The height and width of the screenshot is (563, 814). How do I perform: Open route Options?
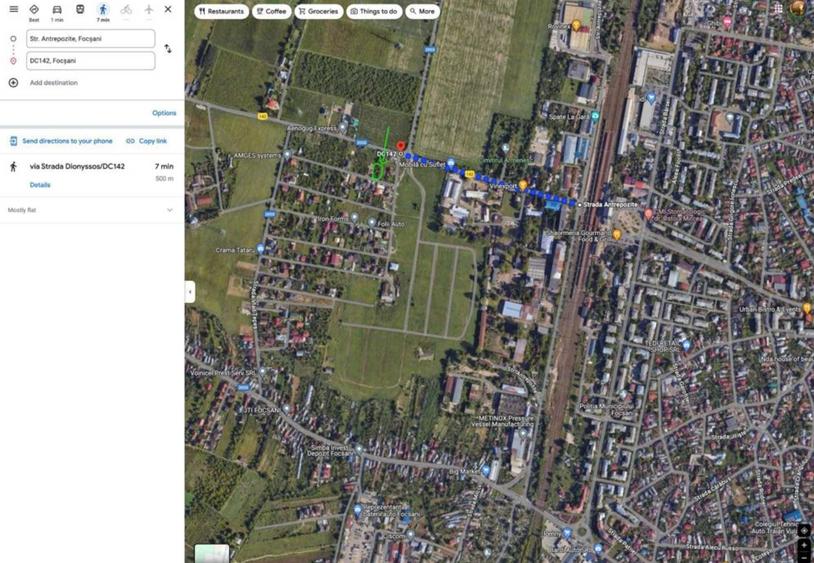[x=164, y=113]
